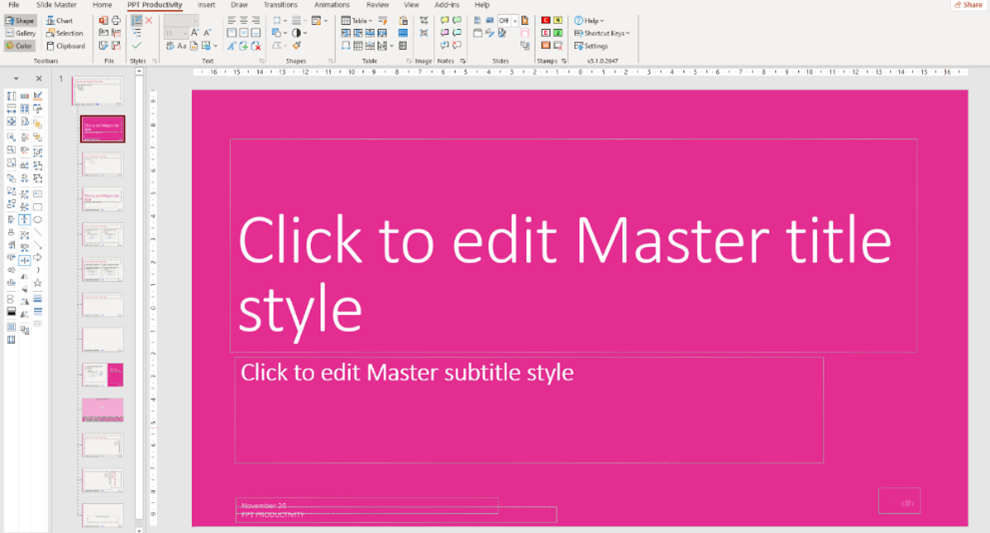This screenshot has width=990, height=533.
Task: Click the delete stamp icon with red X
Action: point(558,45)
